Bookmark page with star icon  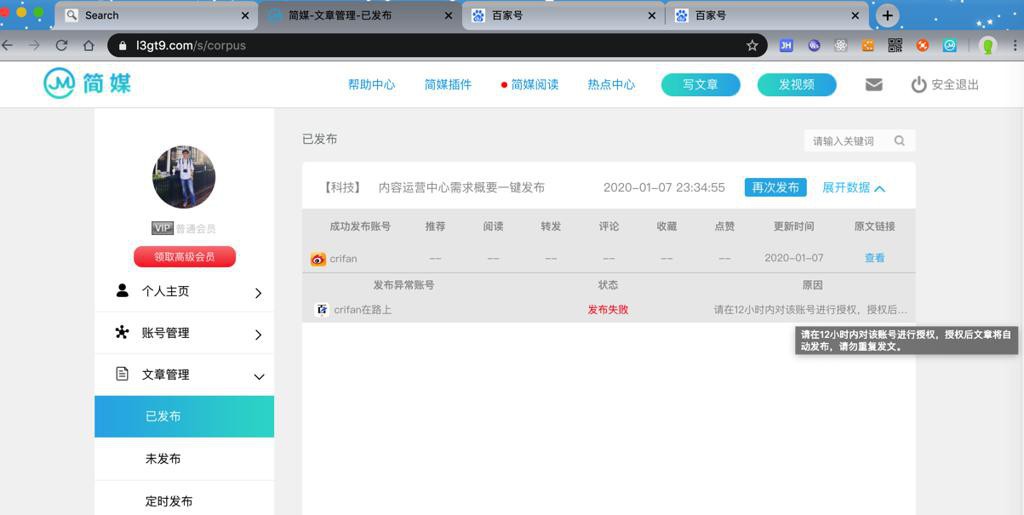click(x=752, y=45)
